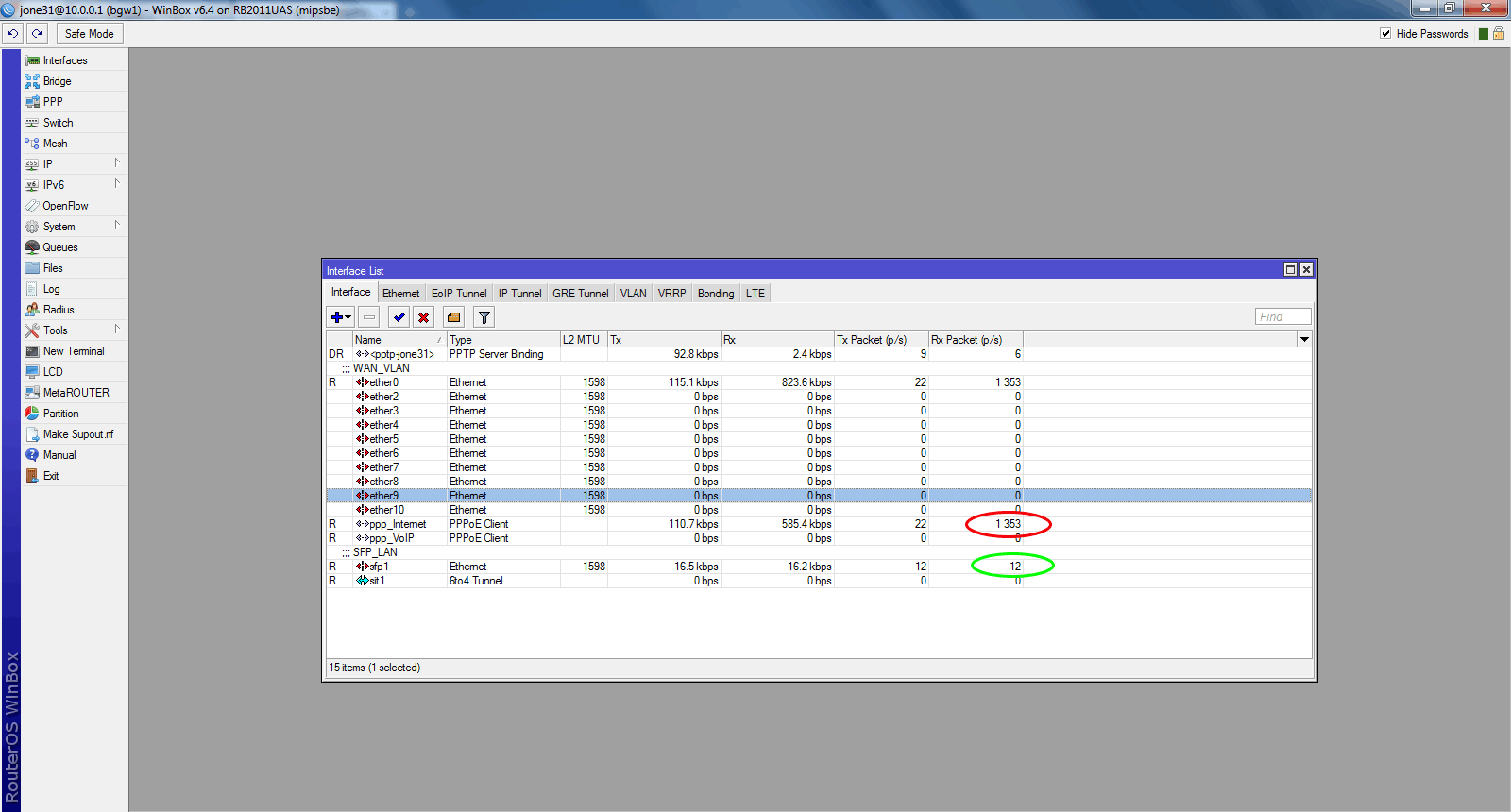Close the Interface List window
Viewport: 1511px width, 812px height.
pyautogui.click(x=1306, y=270)
